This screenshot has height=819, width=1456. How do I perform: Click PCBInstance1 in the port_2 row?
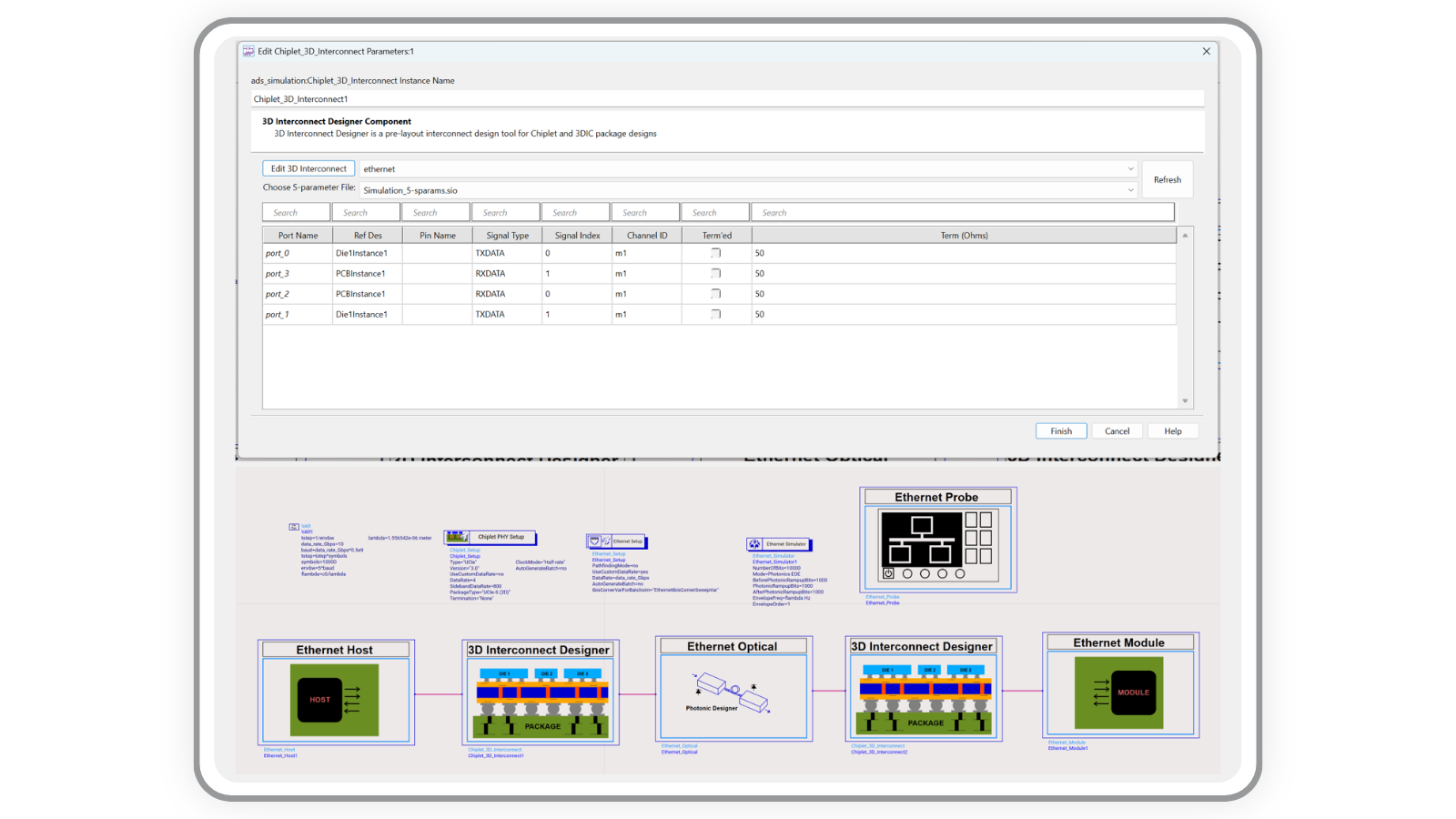tap(360, 294)
